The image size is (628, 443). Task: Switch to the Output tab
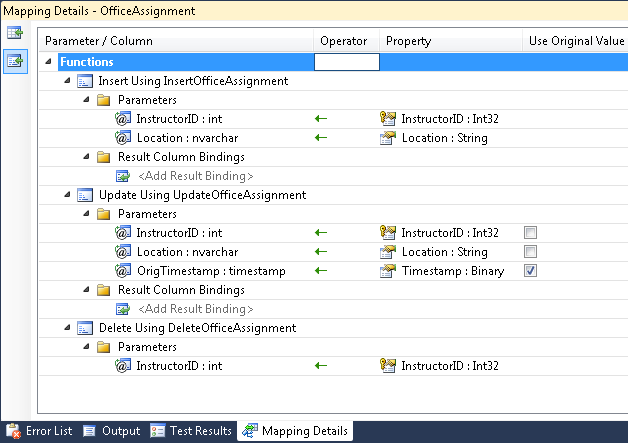click(111, 431)
